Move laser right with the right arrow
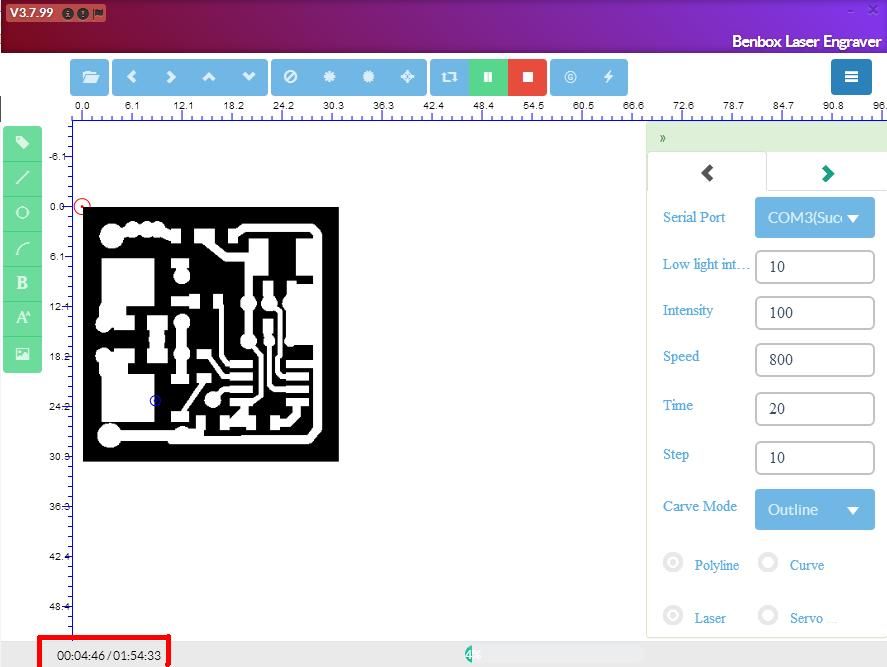The height and width of the screenshot is (667, 887). coord(171,77)
